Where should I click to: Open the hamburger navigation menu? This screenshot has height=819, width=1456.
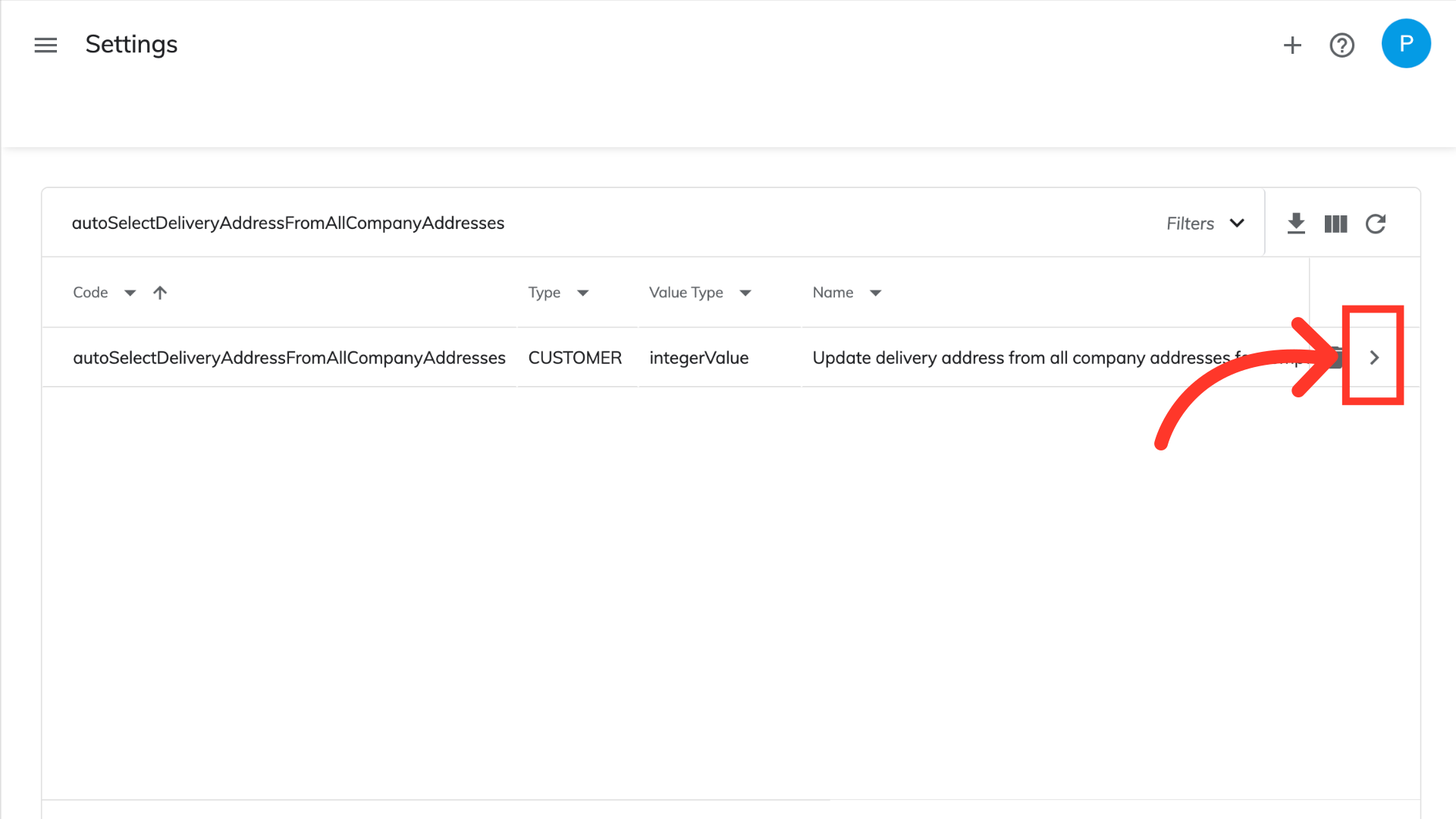coord(45,45)
